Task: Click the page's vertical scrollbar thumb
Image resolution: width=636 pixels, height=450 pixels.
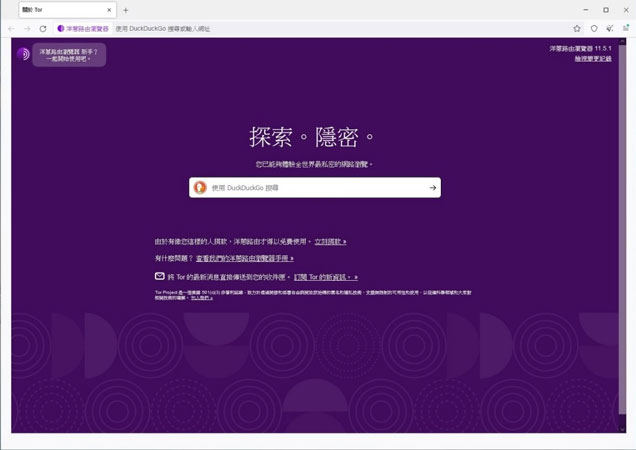Action: [x=622, y=229]
